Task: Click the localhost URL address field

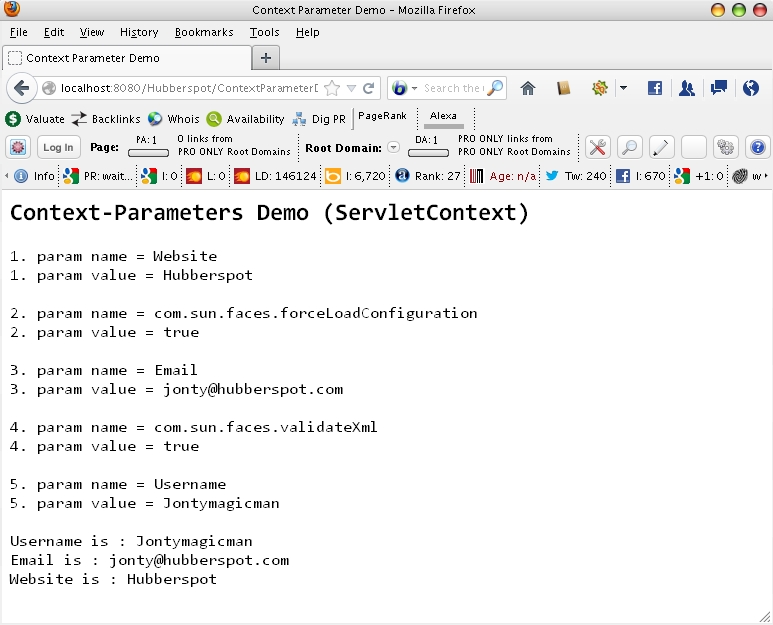Action: [189, 88]
